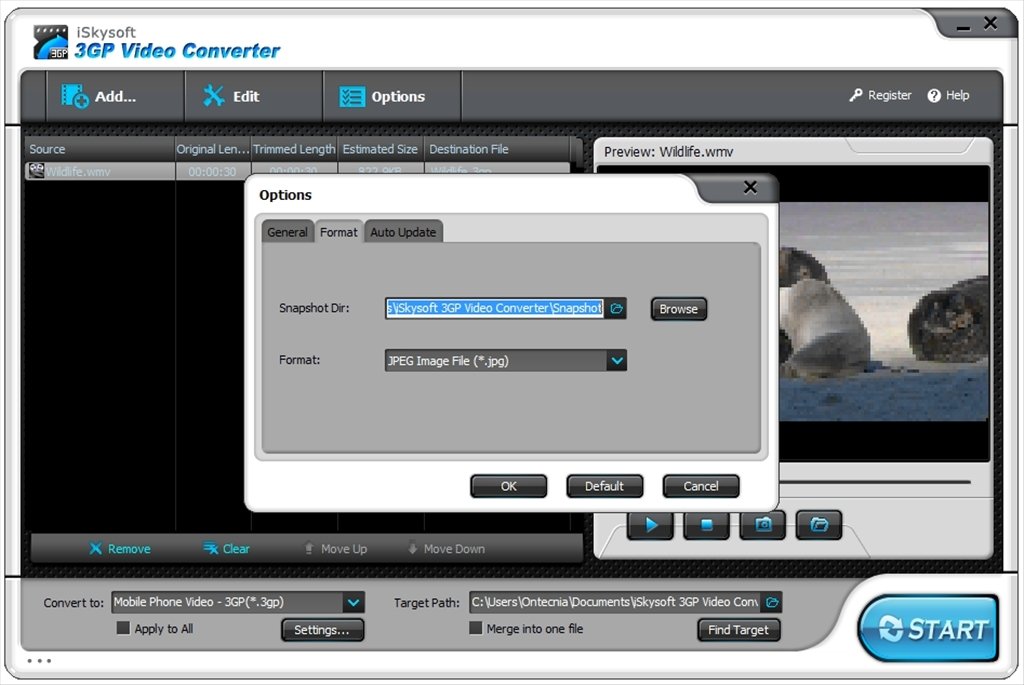The width and height of the screenshot is (1024, 685).
Task: Click the Snapshot Dir folder icon
Action: click(617, 309)
